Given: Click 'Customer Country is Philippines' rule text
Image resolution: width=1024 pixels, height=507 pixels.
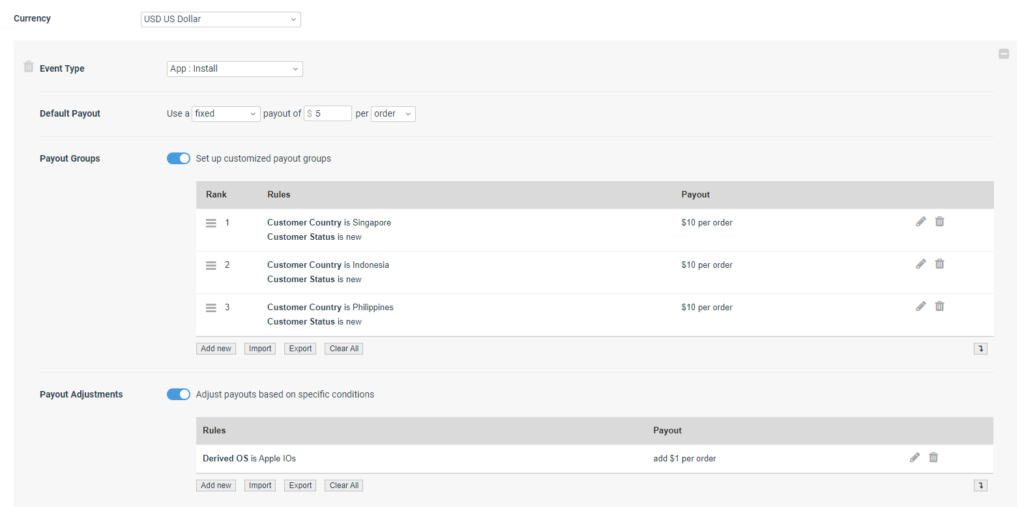Looking at the screenshot, I should pos(330,308).
